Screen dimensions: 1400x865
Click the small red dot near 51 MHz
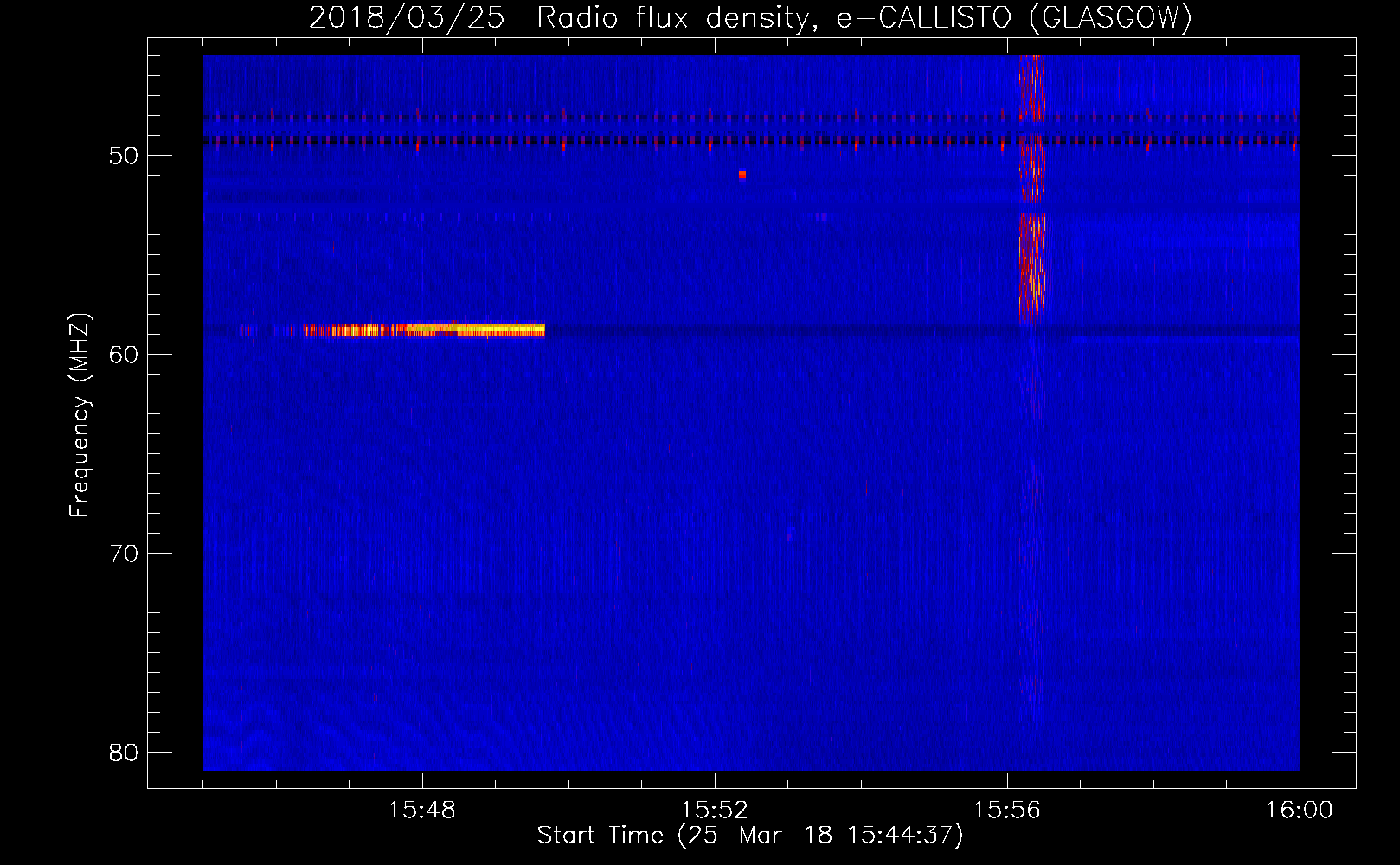click(x=742, y=175)
